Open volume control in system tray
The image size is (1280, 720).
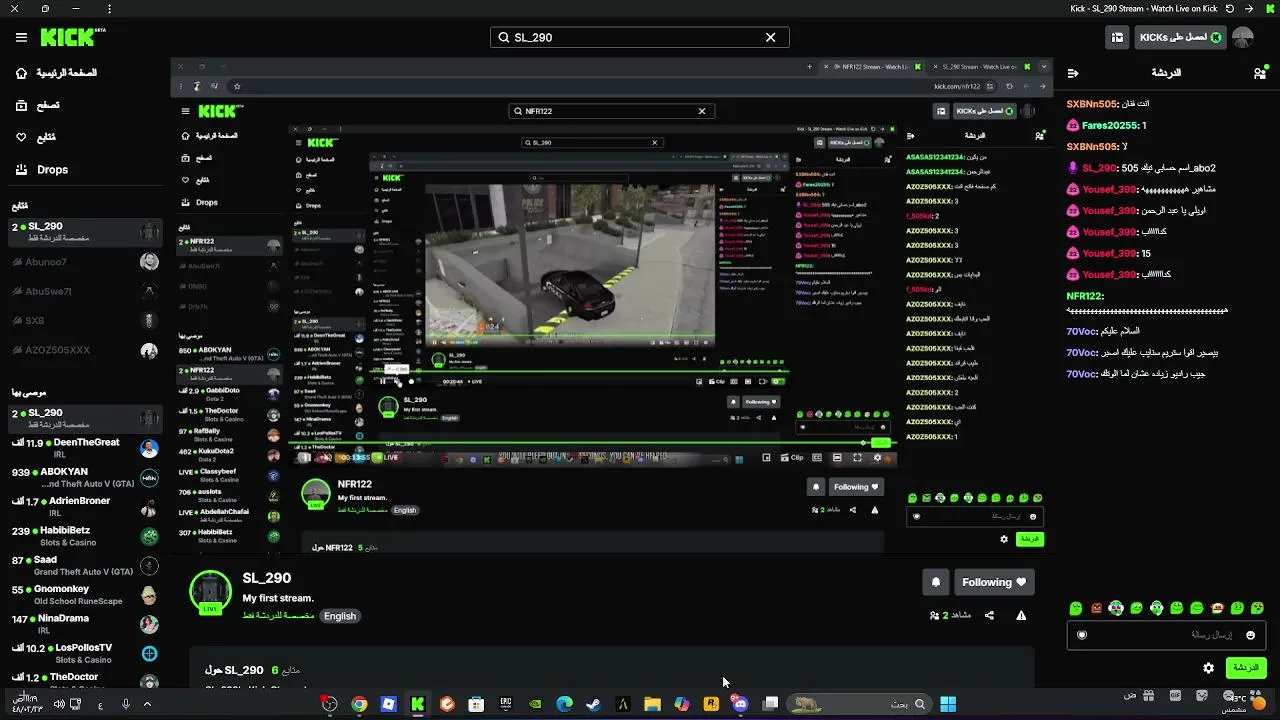pos(59,704)
